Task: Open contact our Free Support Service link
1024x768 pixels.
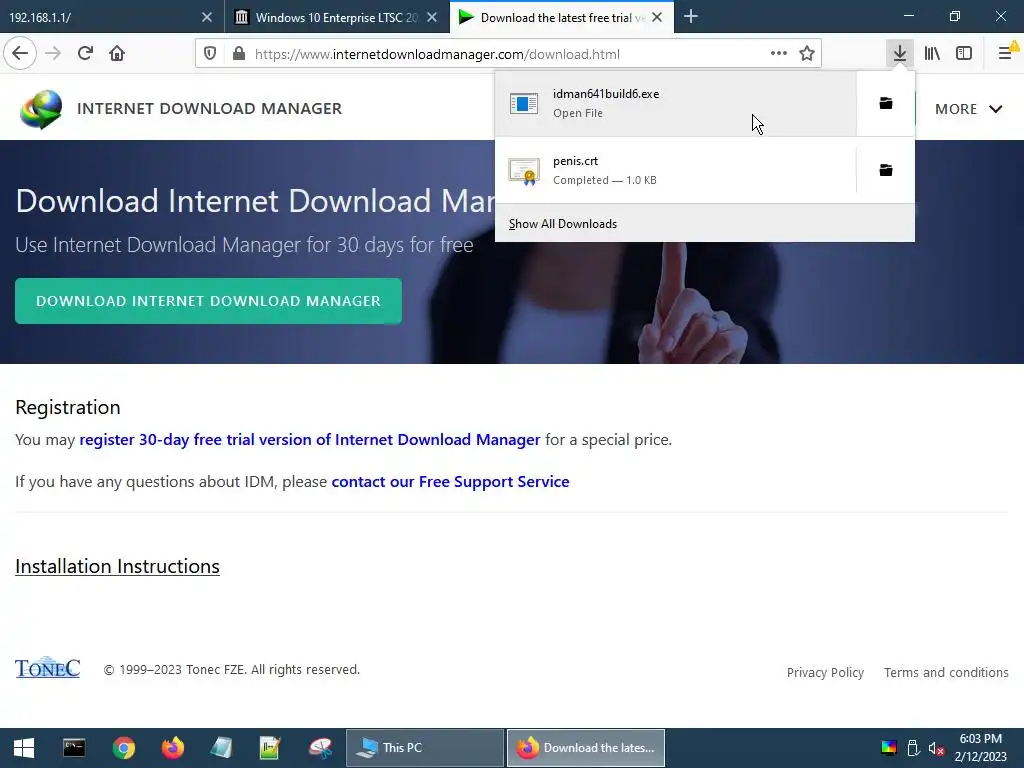Action: pyautogui.click(x=451, y=481)
